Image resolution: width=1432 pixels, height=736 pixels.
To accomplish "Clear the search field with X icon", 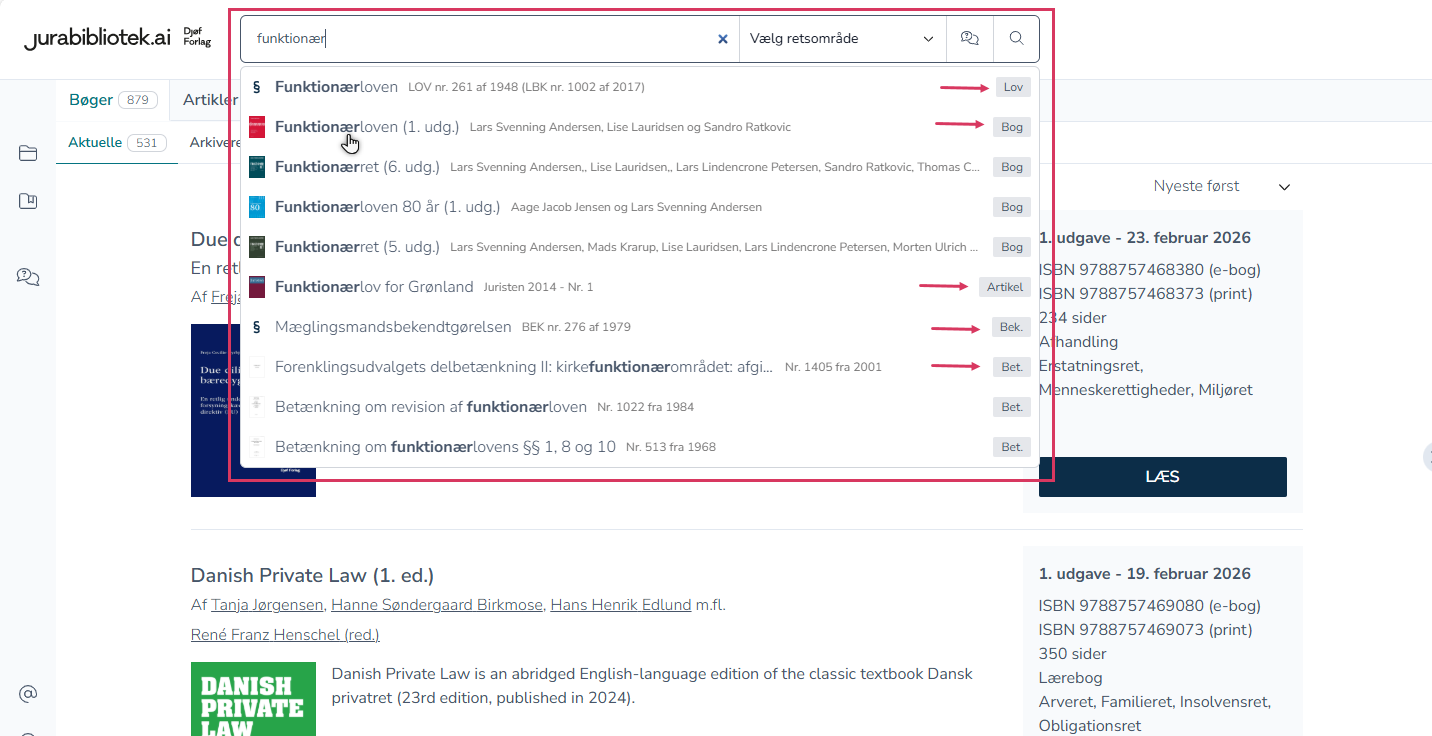I will click(723, 39).
